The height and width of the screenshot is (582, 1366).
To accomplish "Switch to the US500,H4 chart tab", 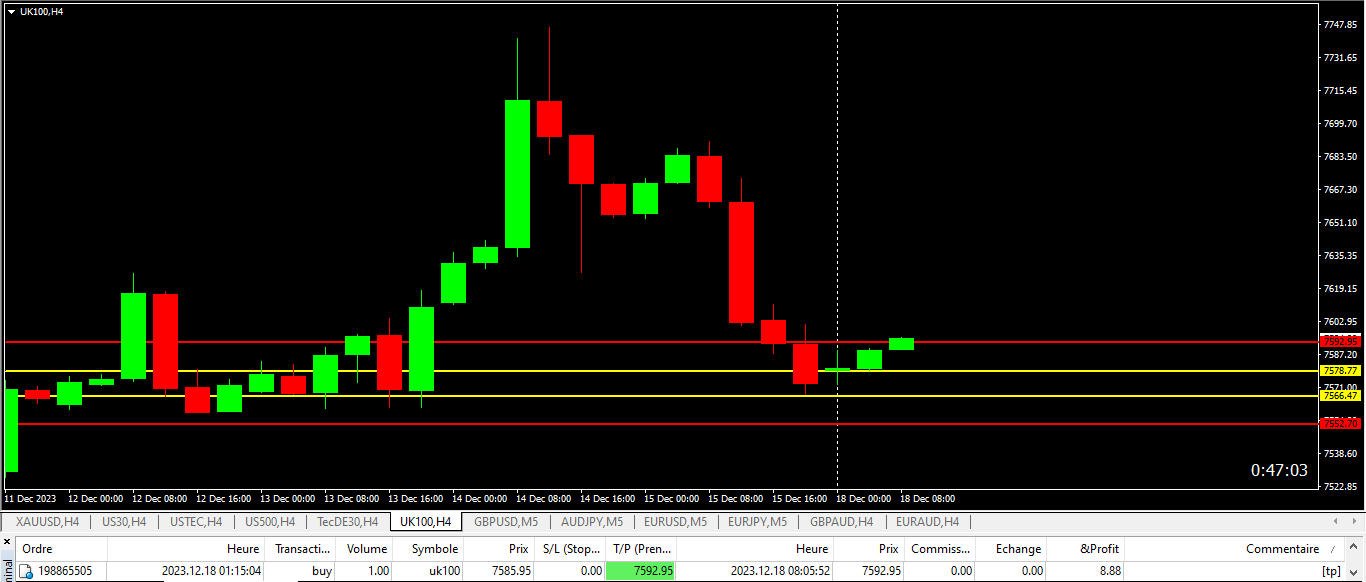I will point(269,521).
